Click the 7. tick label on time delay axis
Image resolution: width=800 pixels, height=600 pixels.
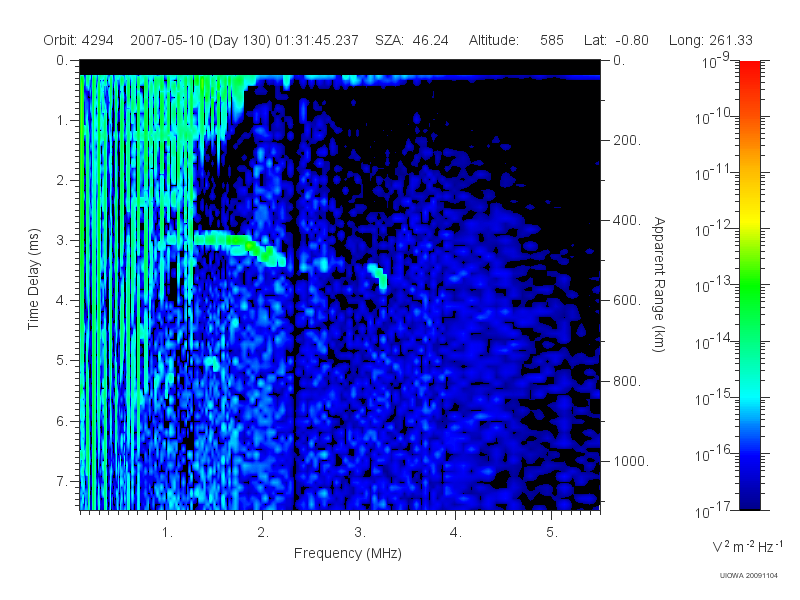(x=62, y=481)
